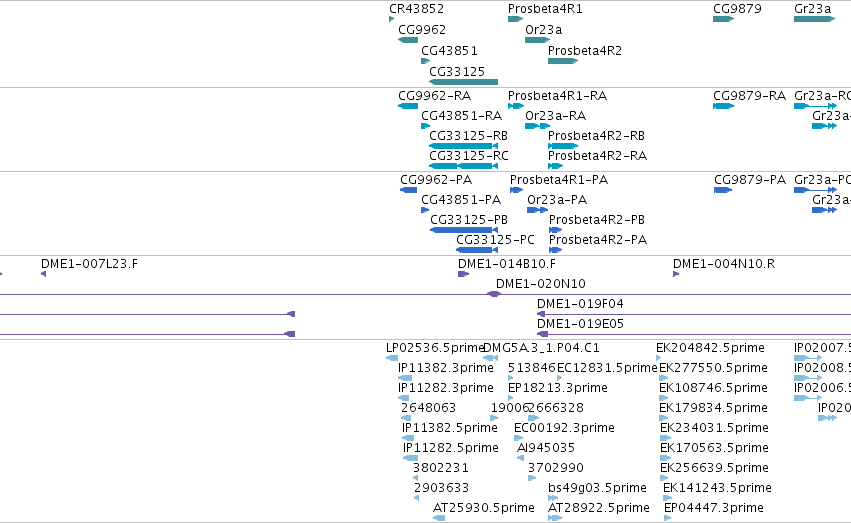
Task: Select the CR43852 gene glyph
Action: click(x=391, y=20)
